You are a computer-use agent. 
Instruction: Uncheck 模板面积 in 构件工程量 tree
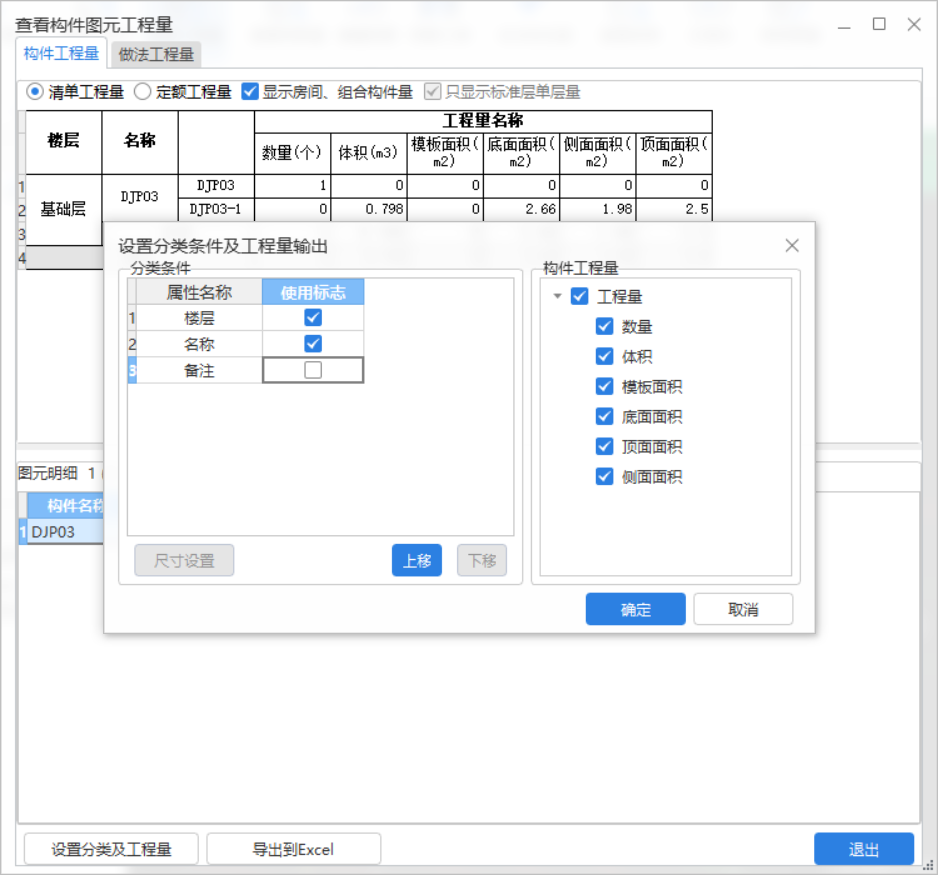tap(604, 386)
